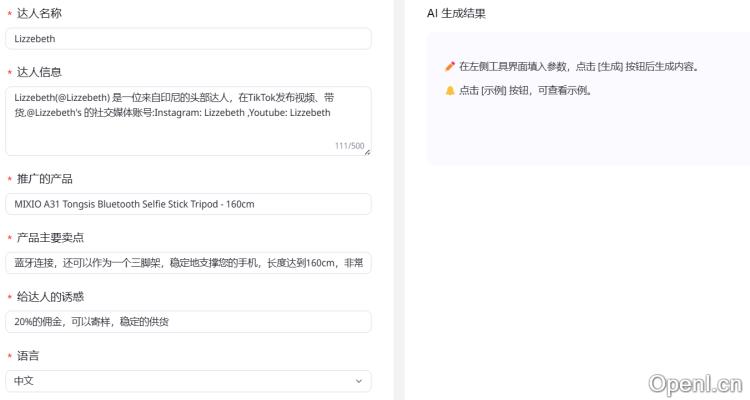Click the 语言 label above the dropdown
Viewport: 750px width, 400px height.
[28, 356]
